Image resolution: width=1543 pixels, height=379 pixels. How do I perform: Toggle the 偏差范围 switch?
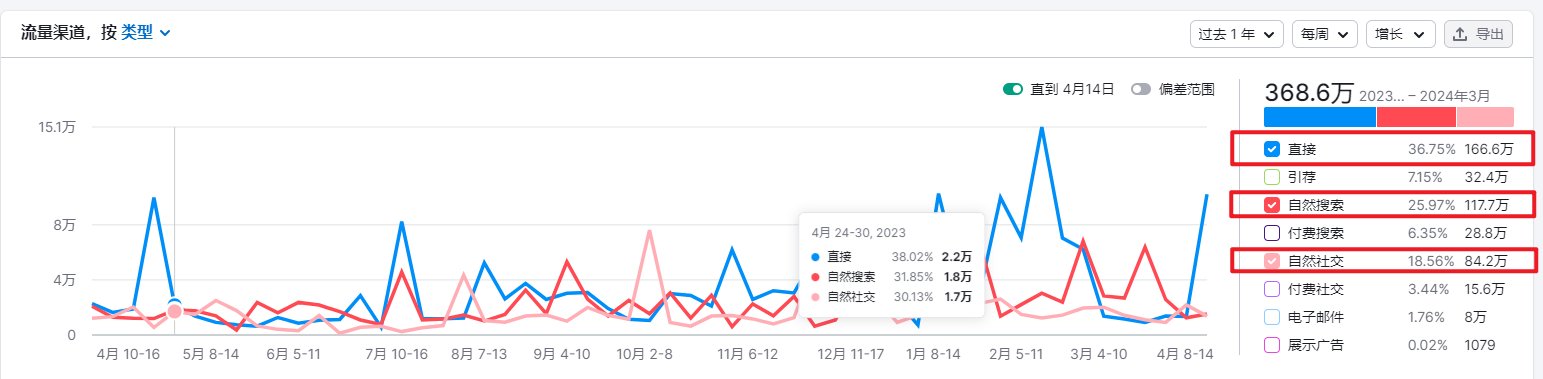[x=1140, y=89]
